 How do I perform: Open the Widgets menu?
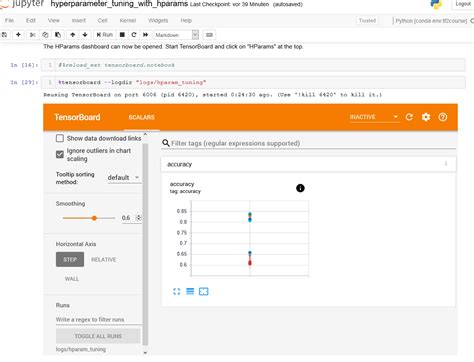[x=158, y=20]
